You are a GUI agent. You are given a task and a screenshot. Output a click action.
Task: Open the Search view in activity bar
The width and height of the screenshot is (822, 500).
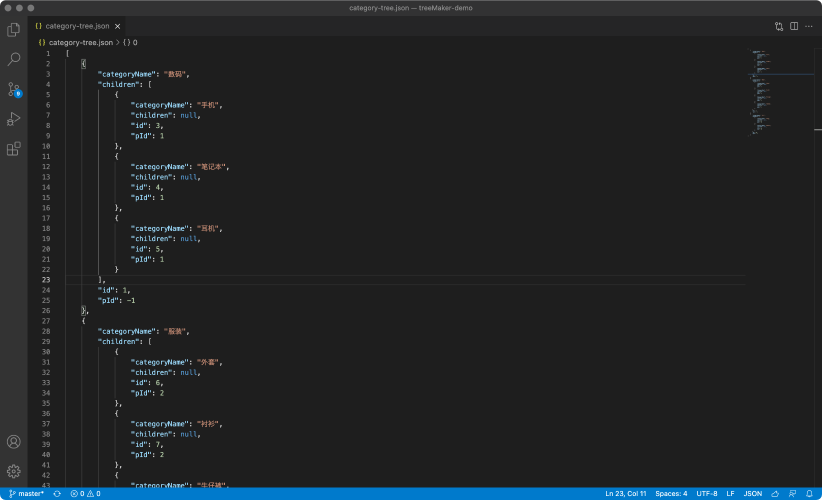click(14, 59)
